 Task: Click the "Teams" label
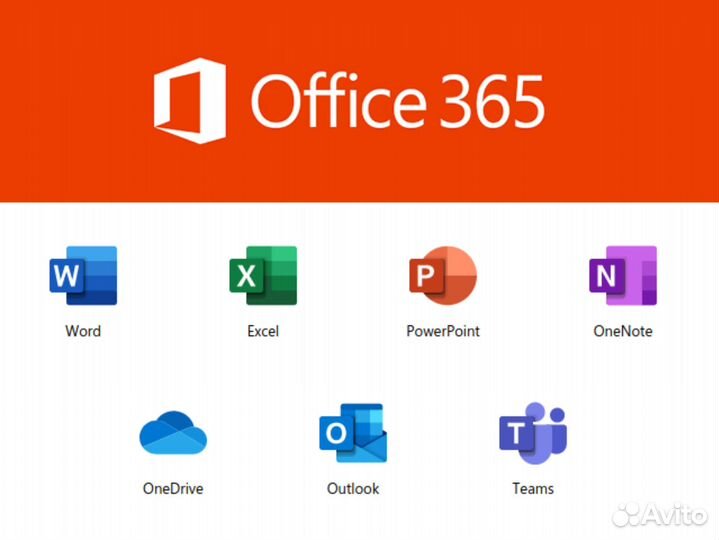[x=533, y=488]
